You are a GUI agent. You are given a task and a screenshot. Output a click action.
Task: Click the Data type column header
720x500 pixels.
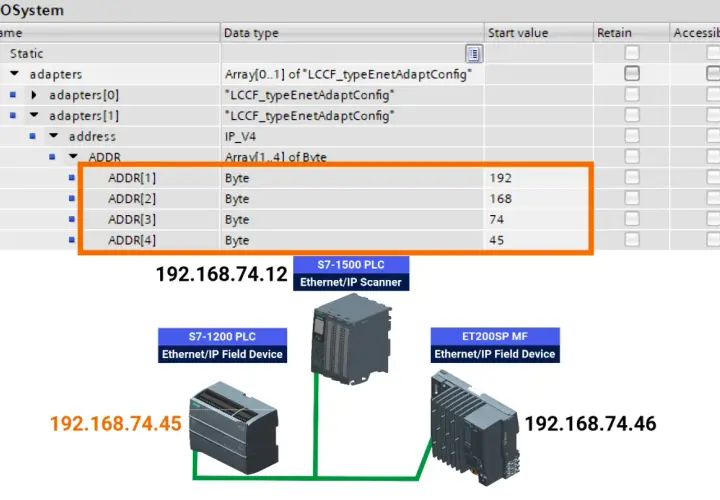(x=352, y=33)
